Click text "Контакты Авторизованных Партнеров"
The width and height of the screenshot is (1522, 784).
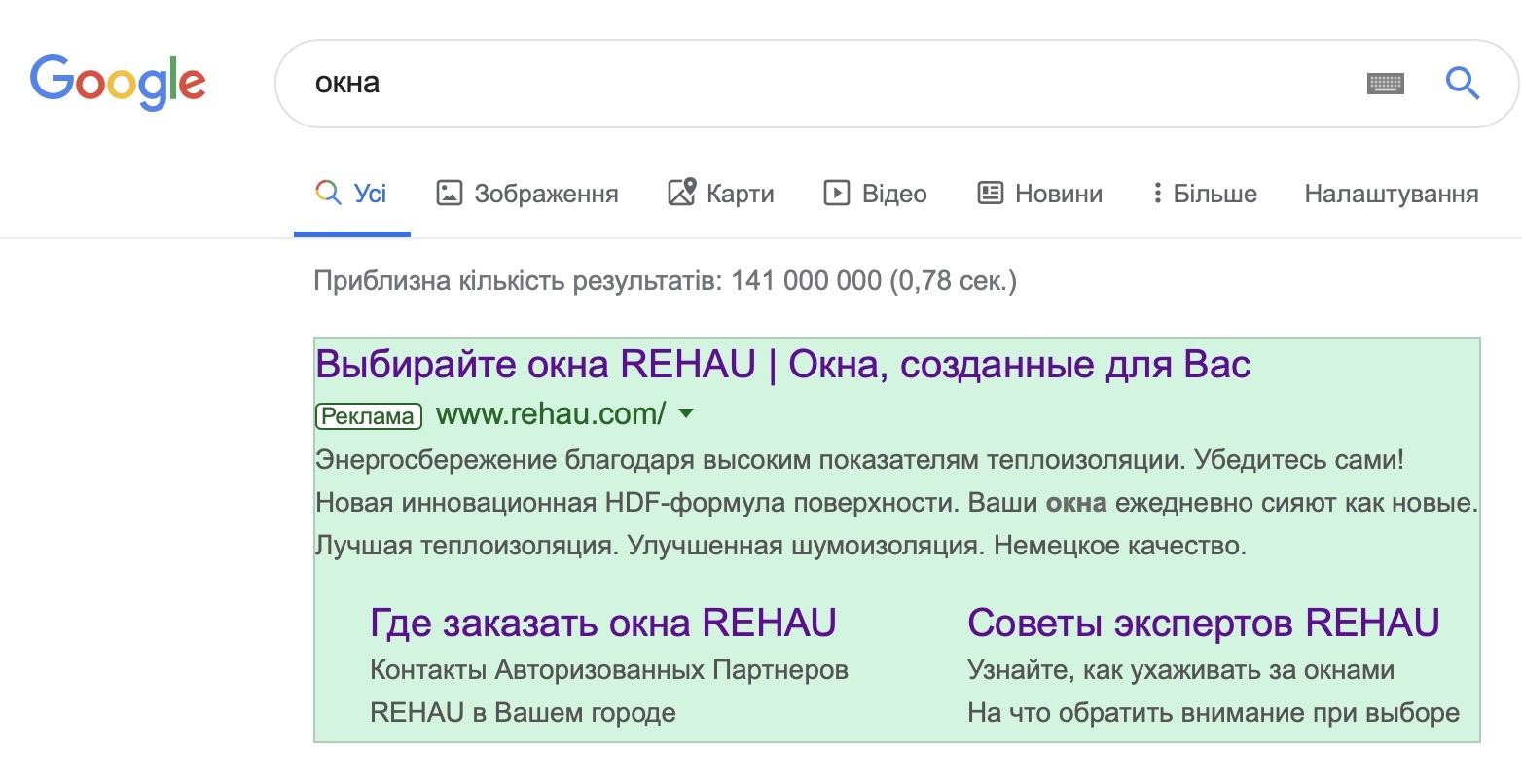(609, 670)
